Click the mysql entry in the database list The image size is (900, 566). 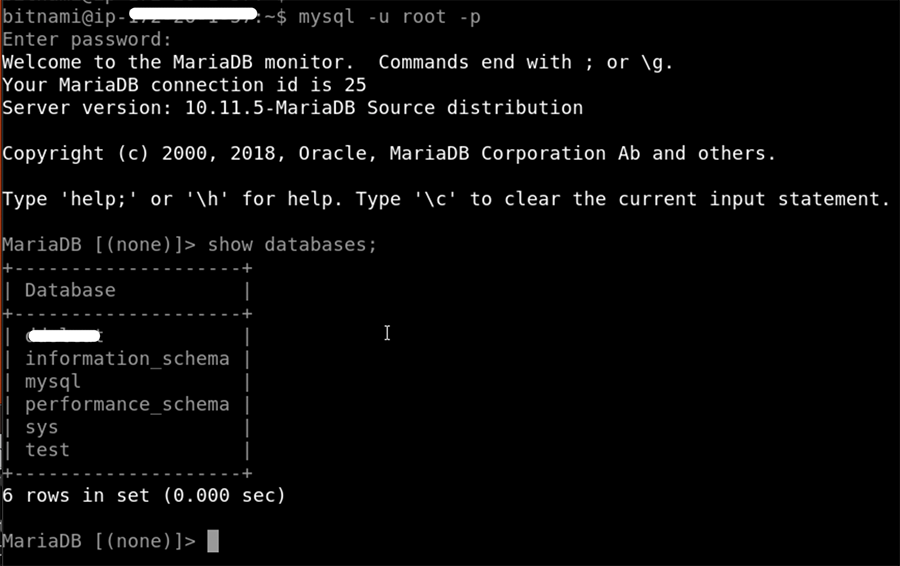tap(53, 382)
